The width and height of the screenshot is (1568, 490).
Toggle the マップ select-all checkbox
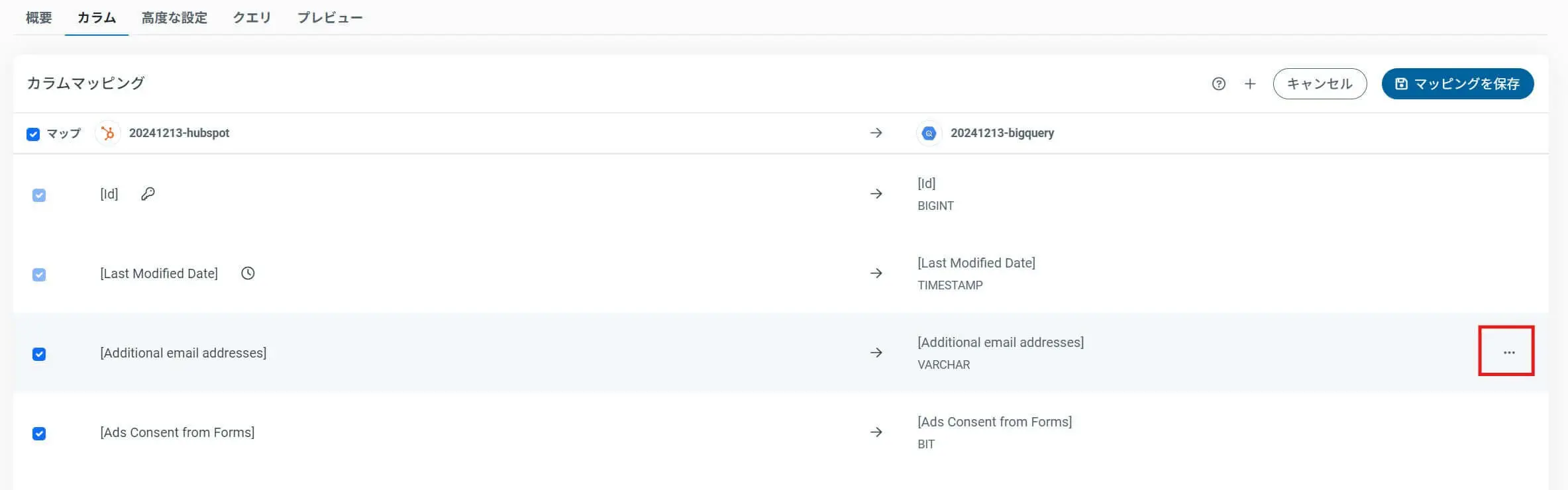[x=33, y=134]
